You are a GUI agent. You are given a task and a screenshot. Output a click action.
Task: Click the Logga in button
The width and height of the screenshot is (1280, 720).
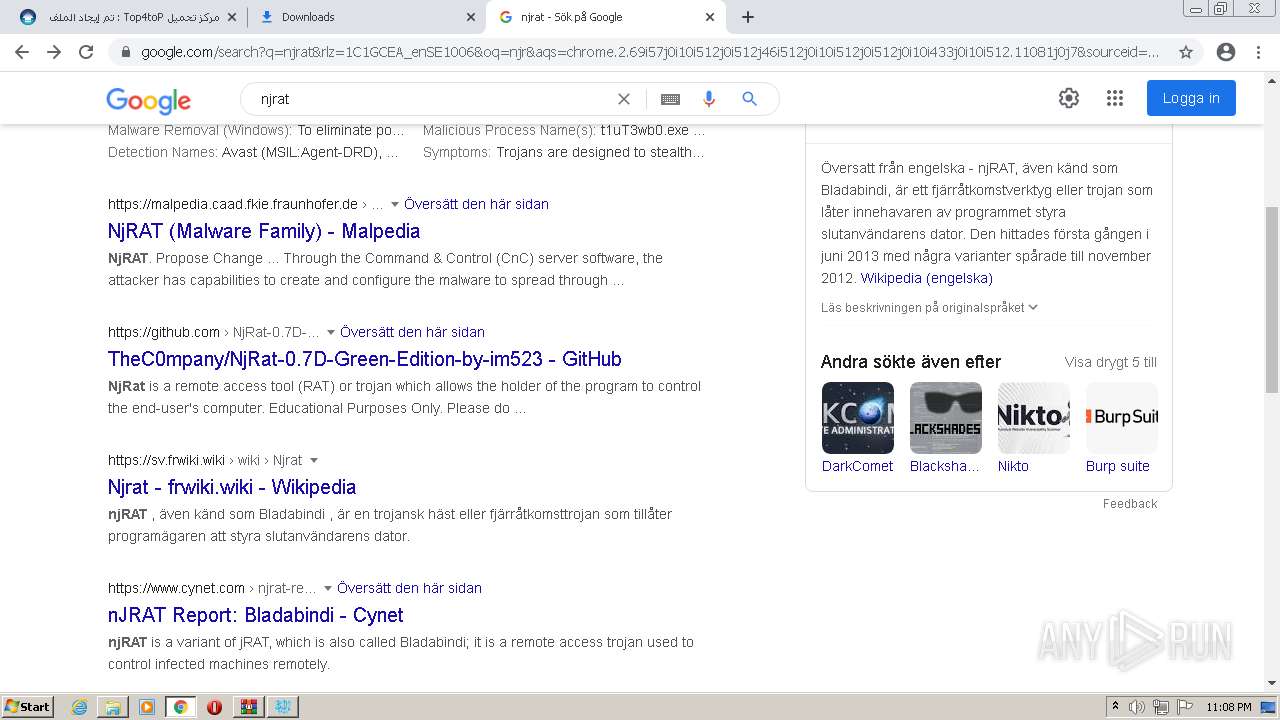(1191, 98)
